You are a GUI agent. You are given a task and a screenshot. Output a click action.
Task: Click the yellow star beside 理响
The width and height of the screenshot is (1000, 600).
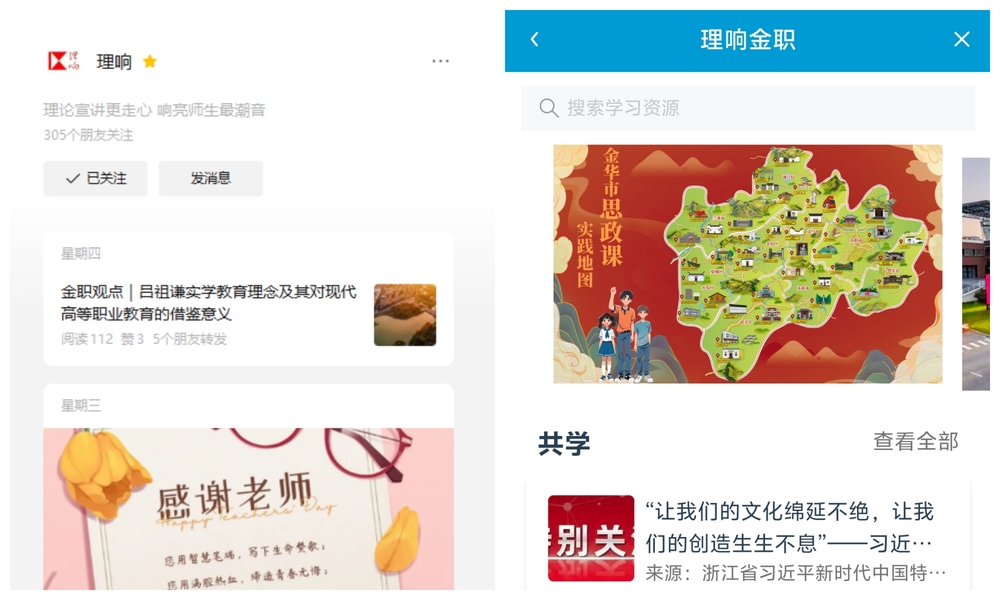point(150,61)
